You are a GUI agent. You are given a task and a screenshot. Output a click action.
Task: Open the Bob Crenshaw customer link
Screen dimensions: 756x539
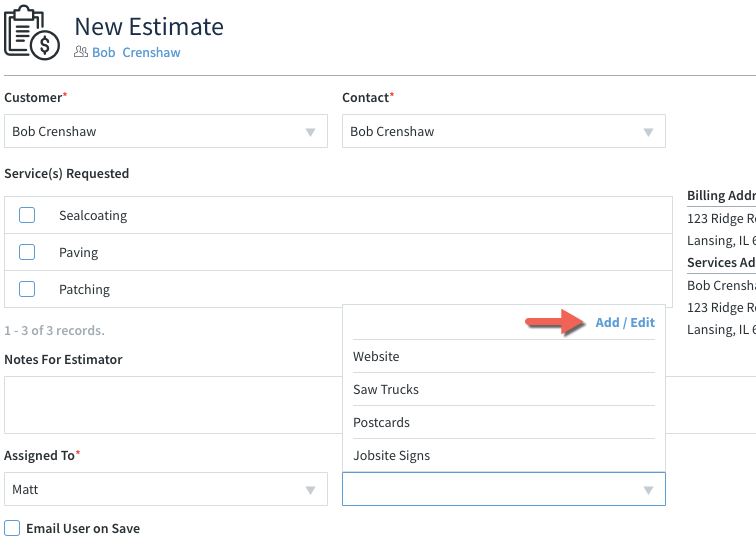pyautogui.click(x=136, y=52)
